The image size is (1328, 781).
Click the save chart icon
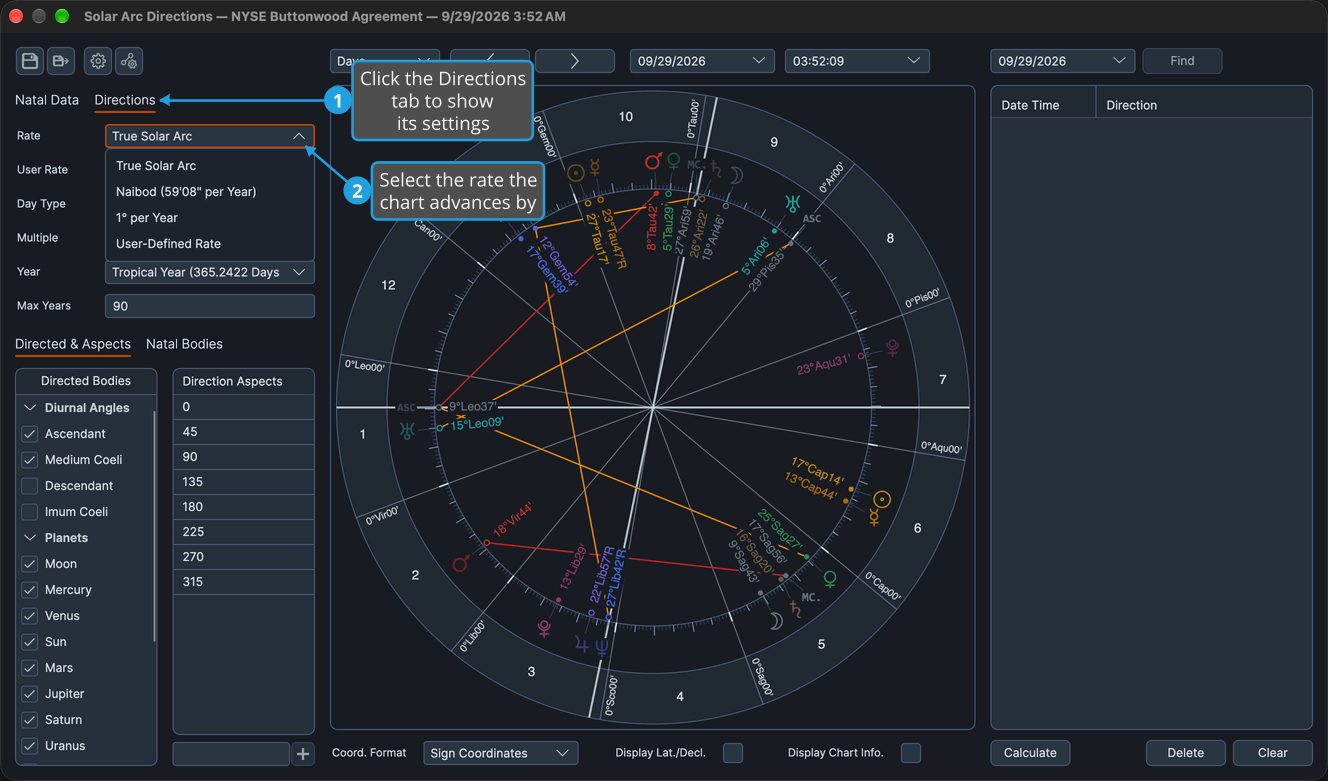click(x=30, y=61)
